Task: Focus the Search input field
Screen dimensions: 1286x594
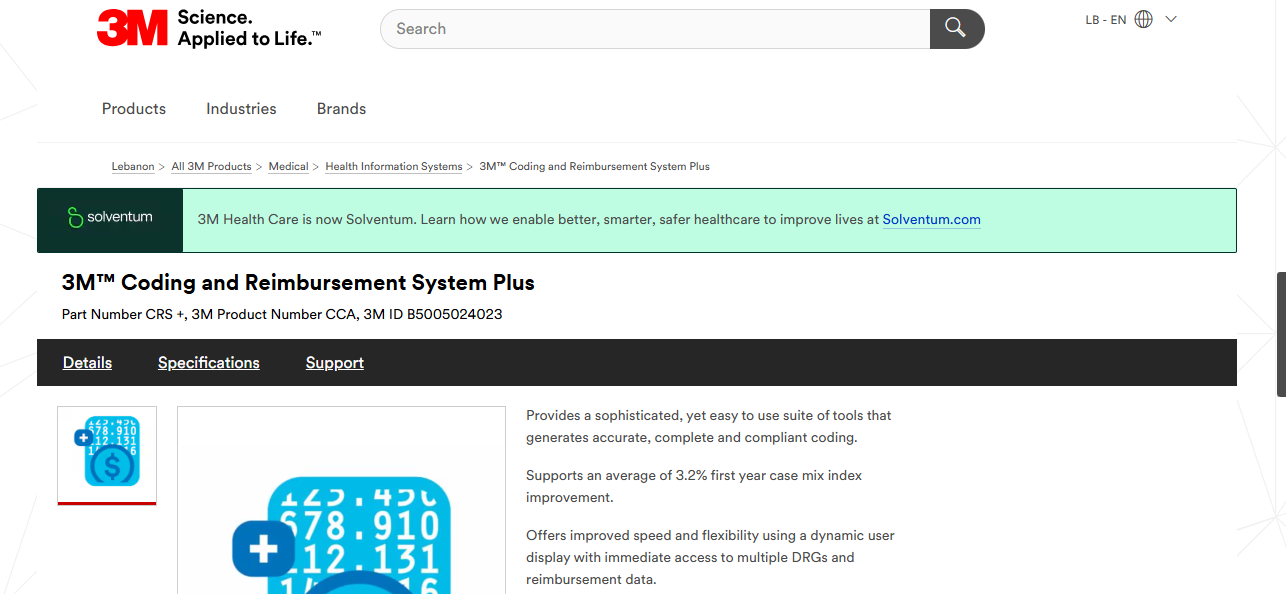Action: (x=655, y=29)
